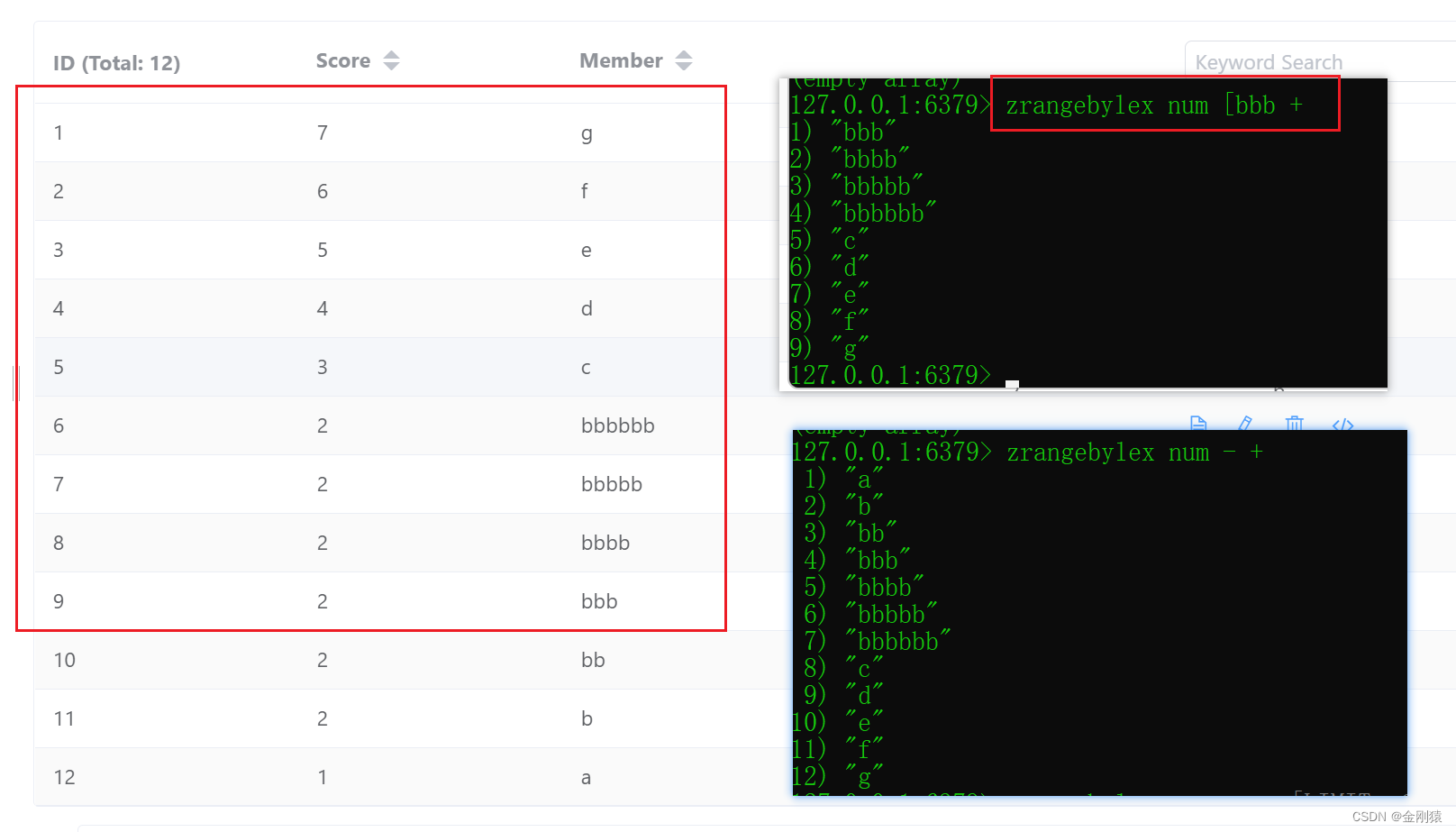Select member cell 'e' in row 3
Viewport: 1456px width, 832px height.
click(x=587, y=251)
